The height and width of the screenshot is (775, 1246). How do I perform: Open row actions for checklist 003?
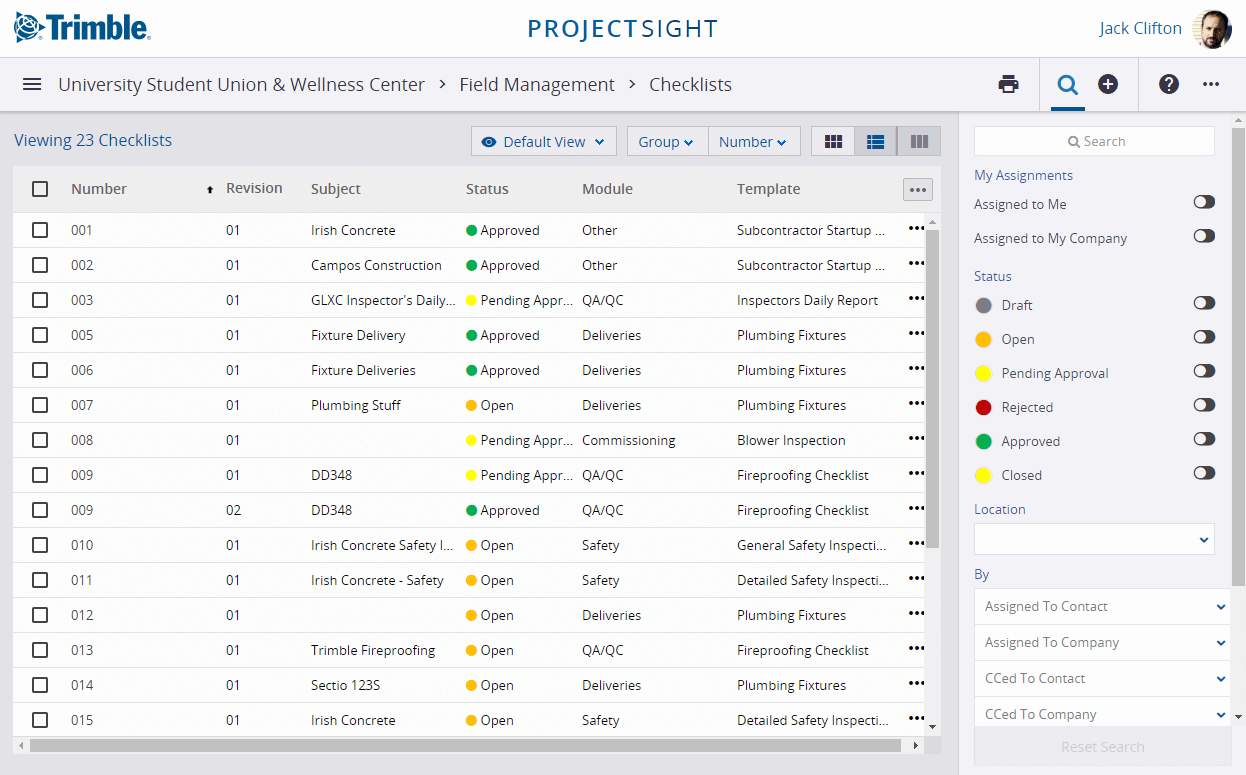coord(916,299)
